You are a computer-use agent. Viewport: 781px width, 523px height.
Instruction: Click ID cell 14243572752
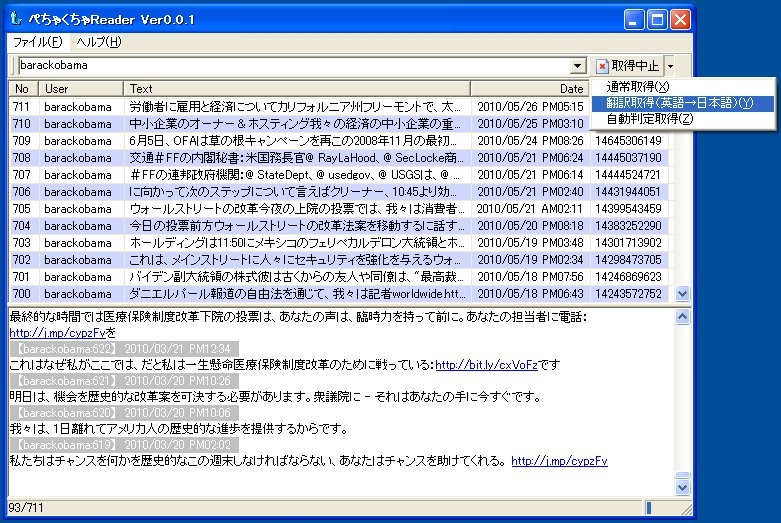(628, 293)
